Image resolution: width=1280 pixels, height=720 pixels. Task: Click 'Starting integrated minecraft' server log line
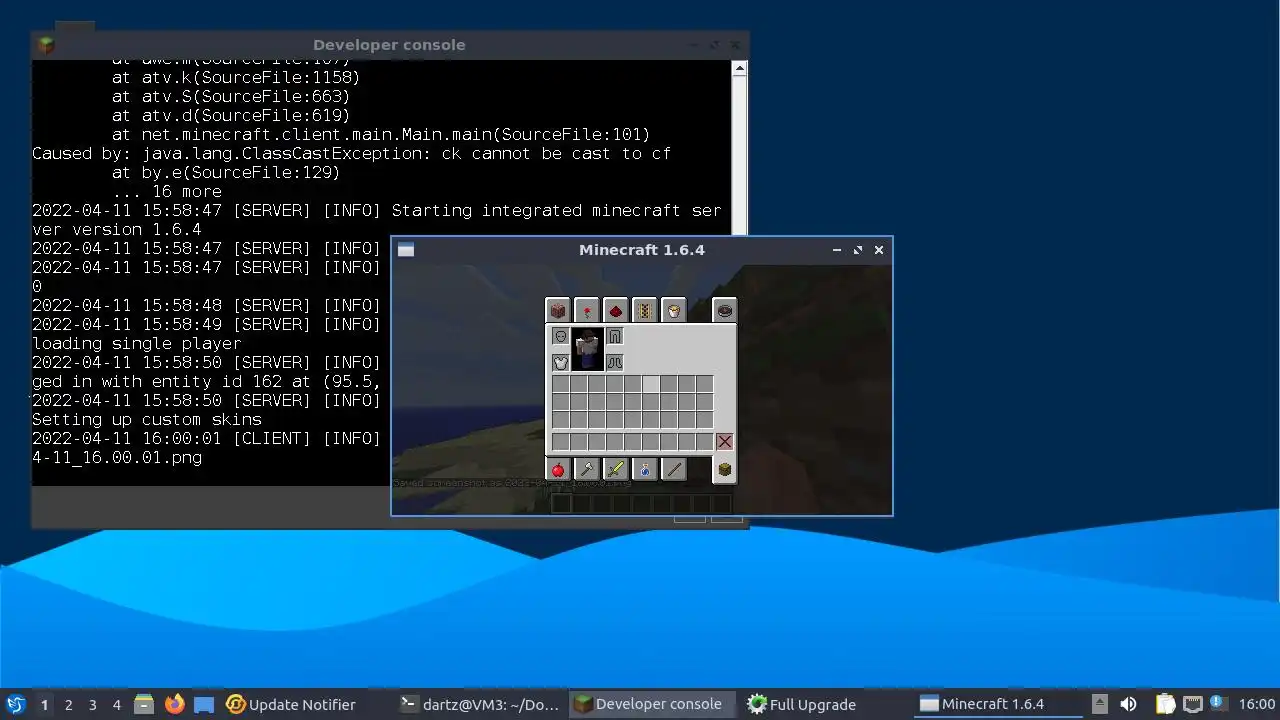[x=376, y=211]
